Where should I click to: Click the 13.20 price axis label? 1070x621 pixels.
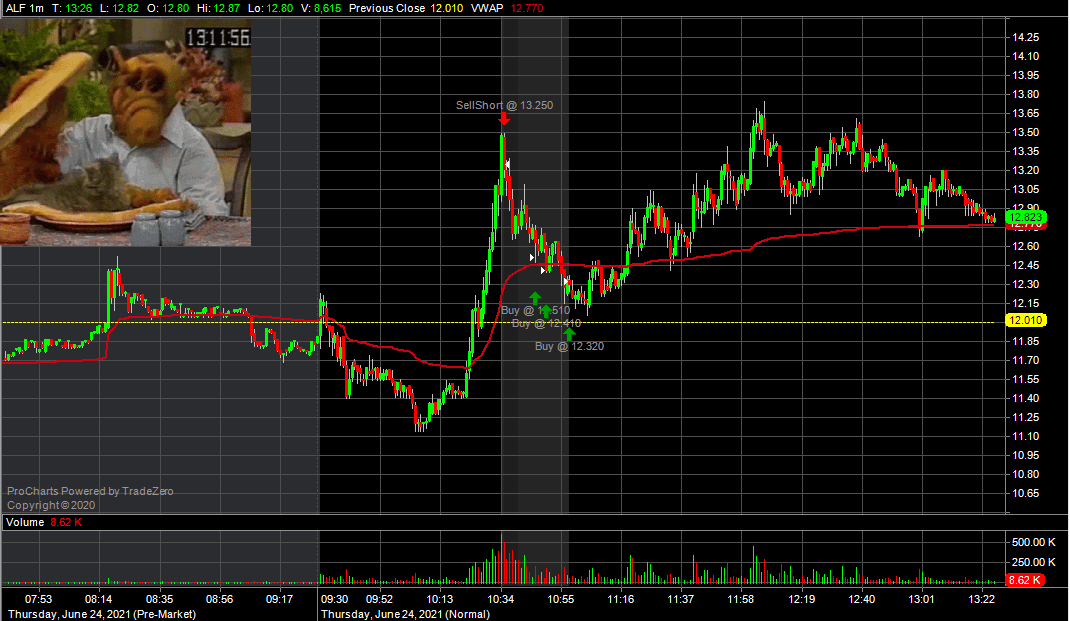(1026, 170)
